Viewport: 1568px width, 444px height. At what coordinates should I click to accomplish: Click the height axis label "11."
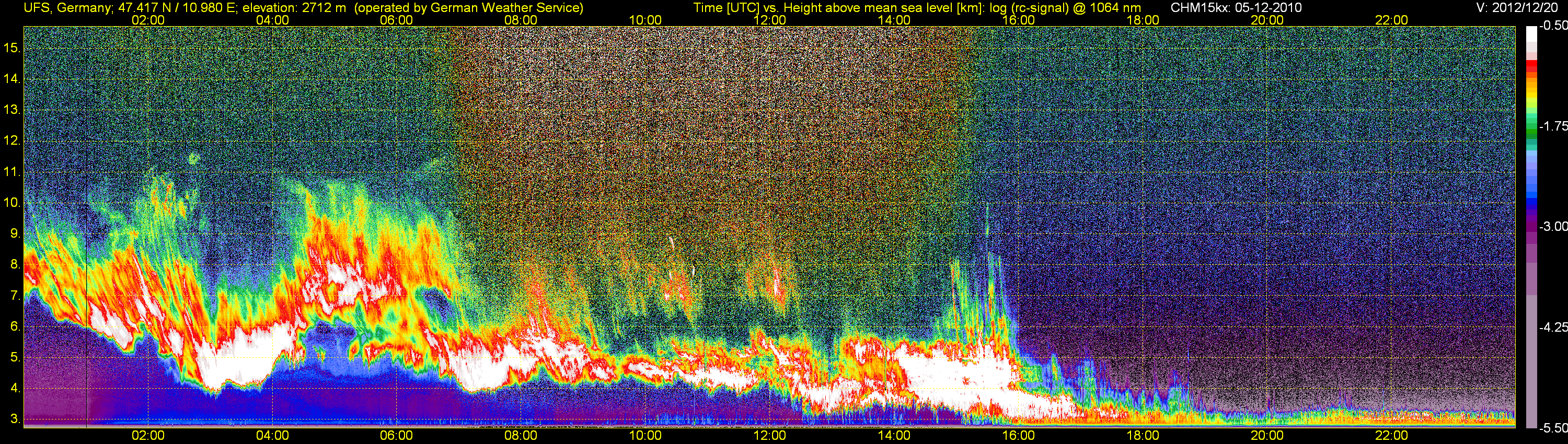tap(12, 172)
